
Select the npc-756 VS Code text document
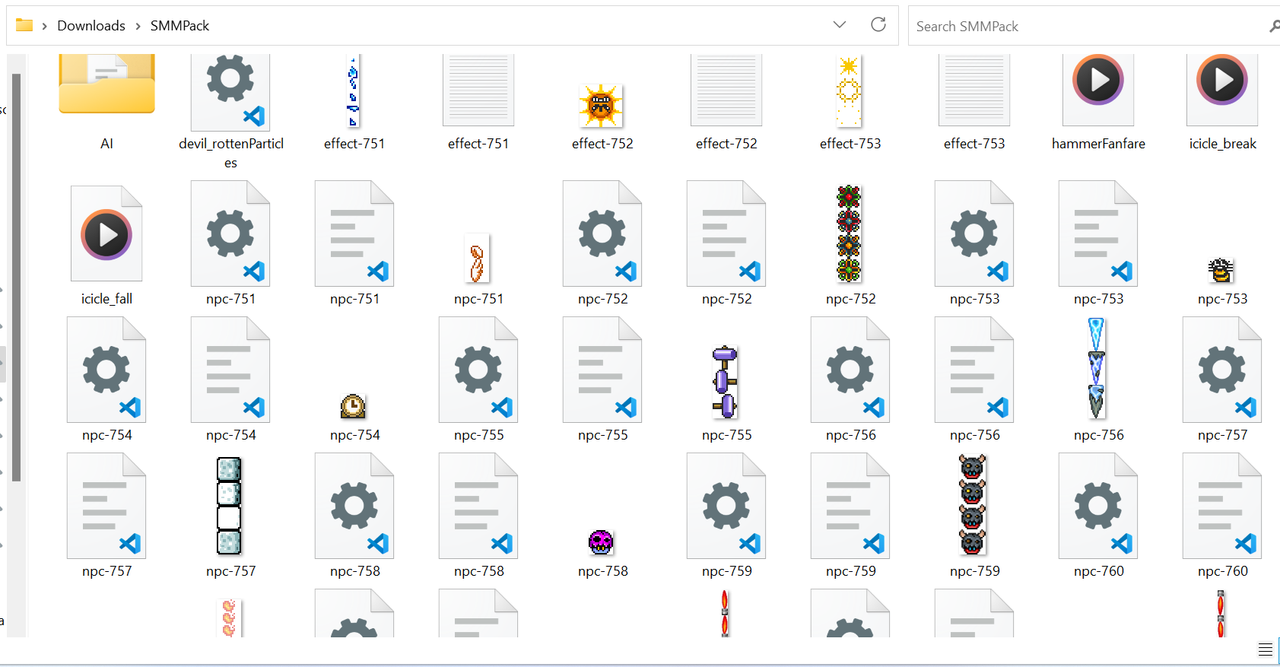click(x=975, y=370)
